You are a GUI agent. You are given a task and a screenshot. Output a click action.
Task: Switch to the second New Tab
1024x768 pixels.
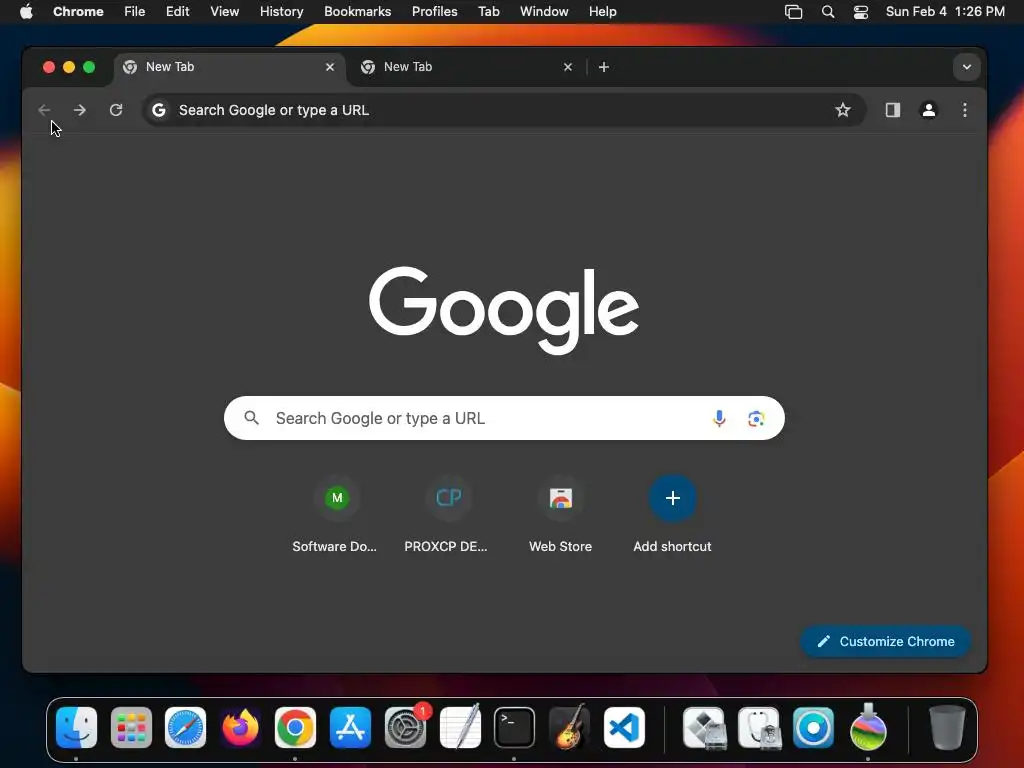click(467, 67)
